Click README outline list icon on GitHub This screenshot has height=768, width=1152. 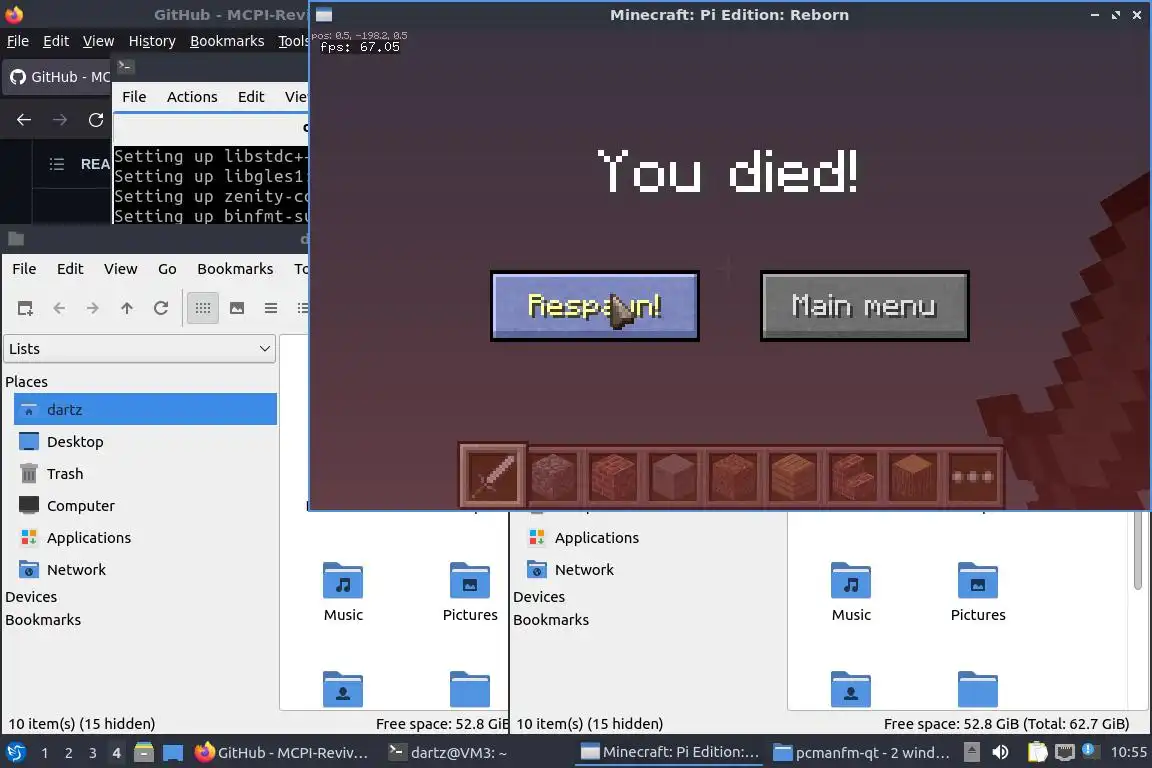click(57, 164)
